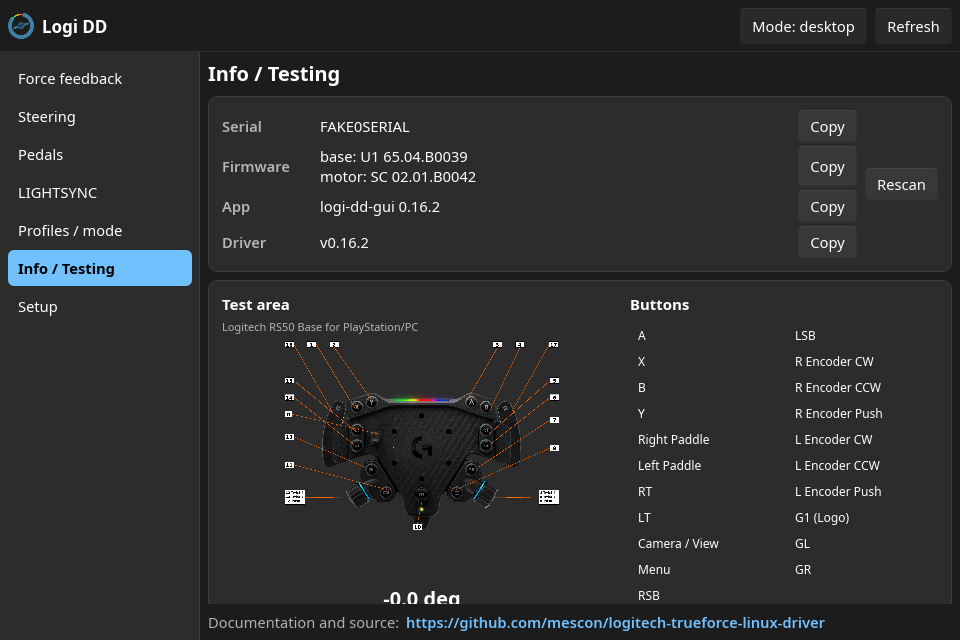Click the LT button indicator

point(644,518)
